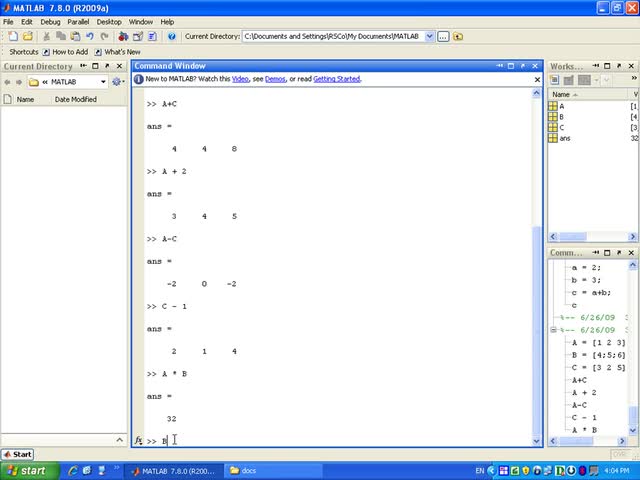Open Current Directory gear actions menu
This screenshot has width=640, height=480.
pyautogui.click(x=118, y=82)
